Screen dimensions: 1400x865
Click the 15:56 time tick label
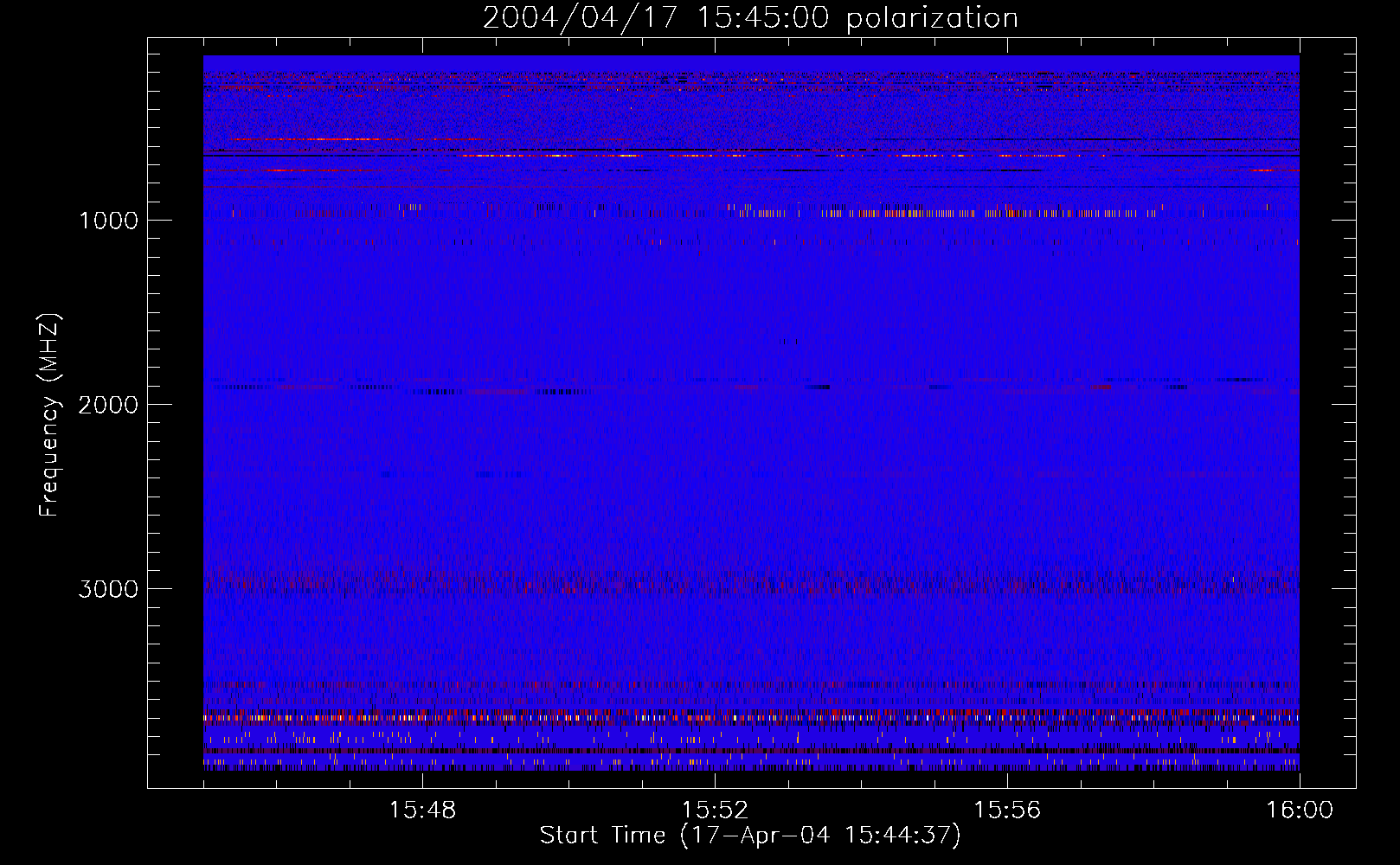click(x=1007, y=811)
